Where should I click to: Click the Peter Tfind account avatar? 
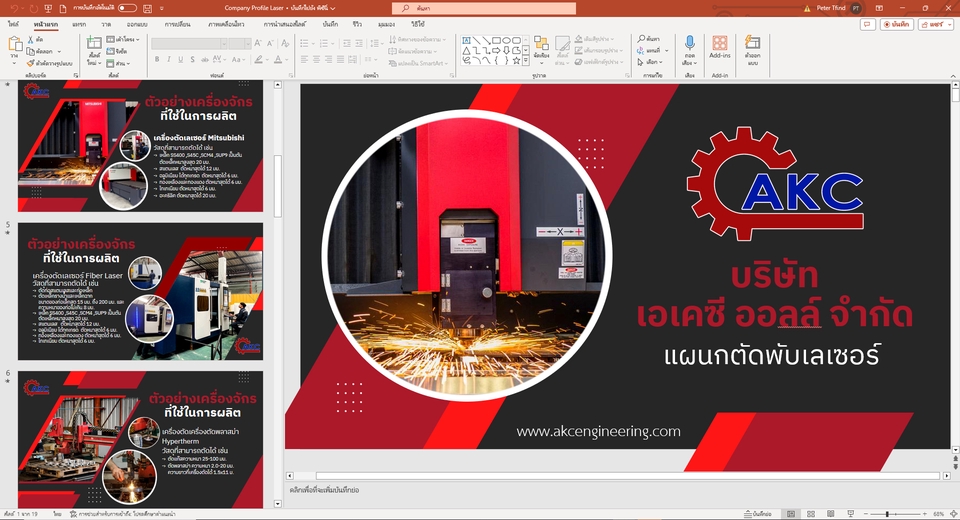(856, 8)
